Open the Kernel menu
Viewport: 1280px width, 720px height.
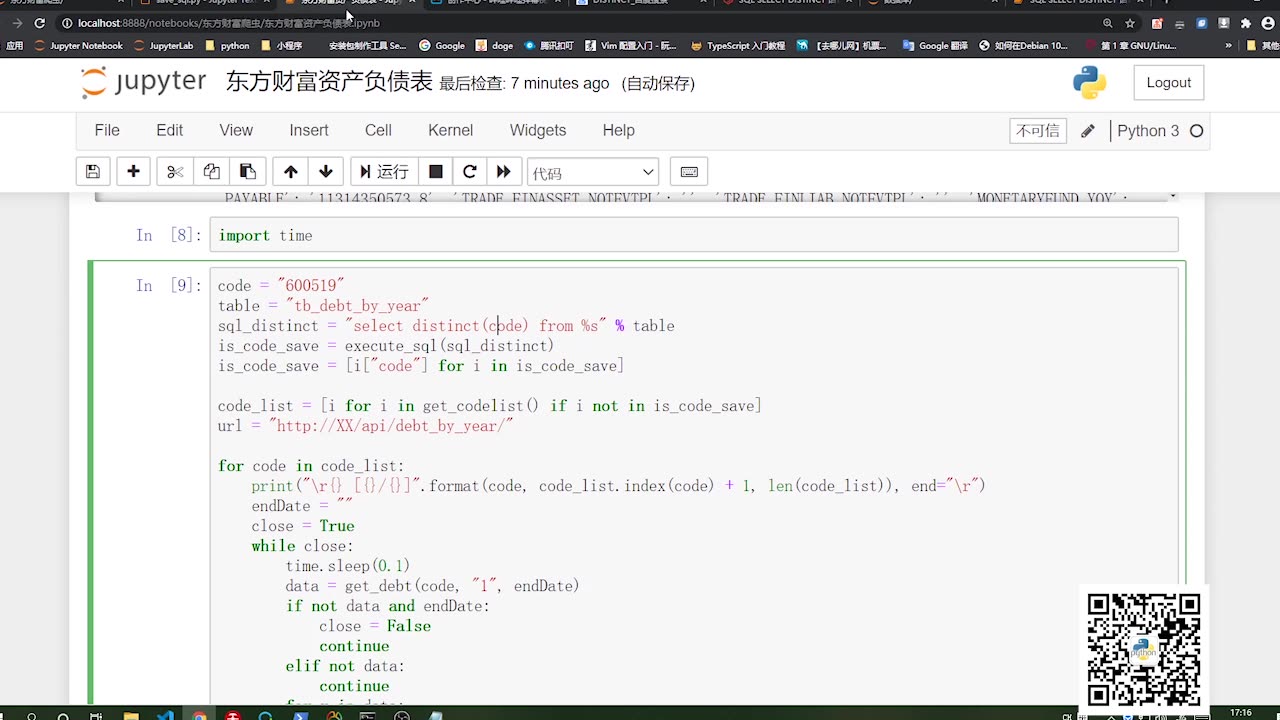click(x=450, y=130)
